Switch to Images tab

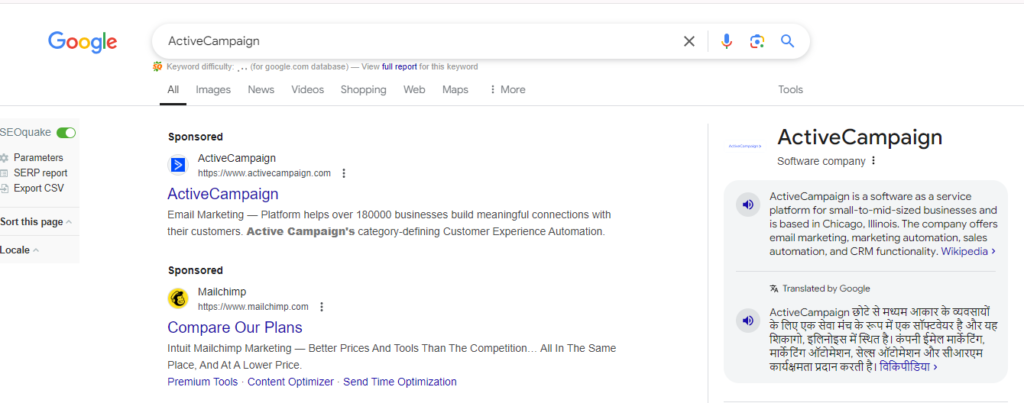[x=214, y=90]
